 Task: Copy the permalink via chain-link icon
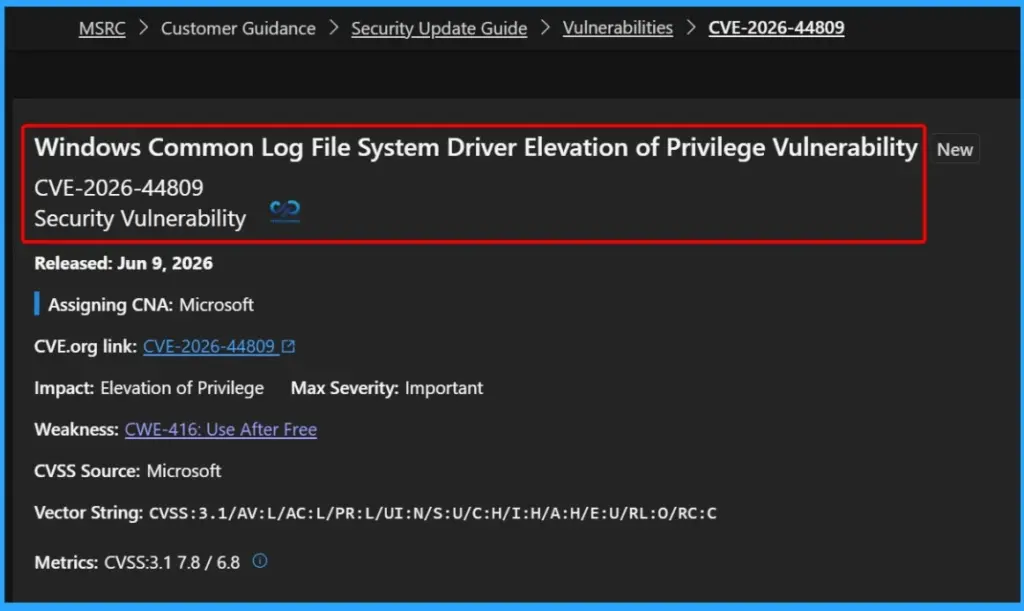[x=285, y=210]
